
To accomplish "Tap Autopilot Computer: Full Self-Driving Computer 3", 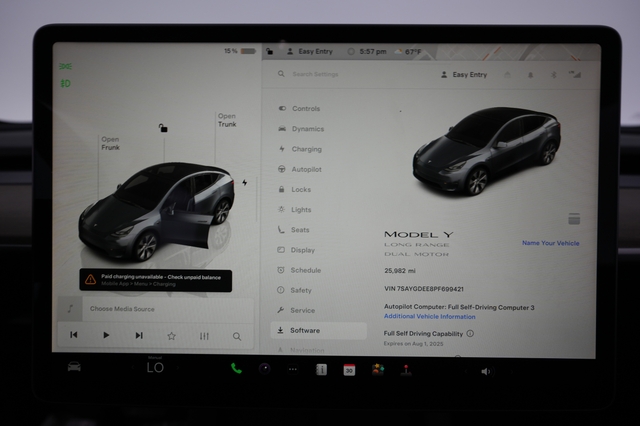I will click(x=459, y=307).
